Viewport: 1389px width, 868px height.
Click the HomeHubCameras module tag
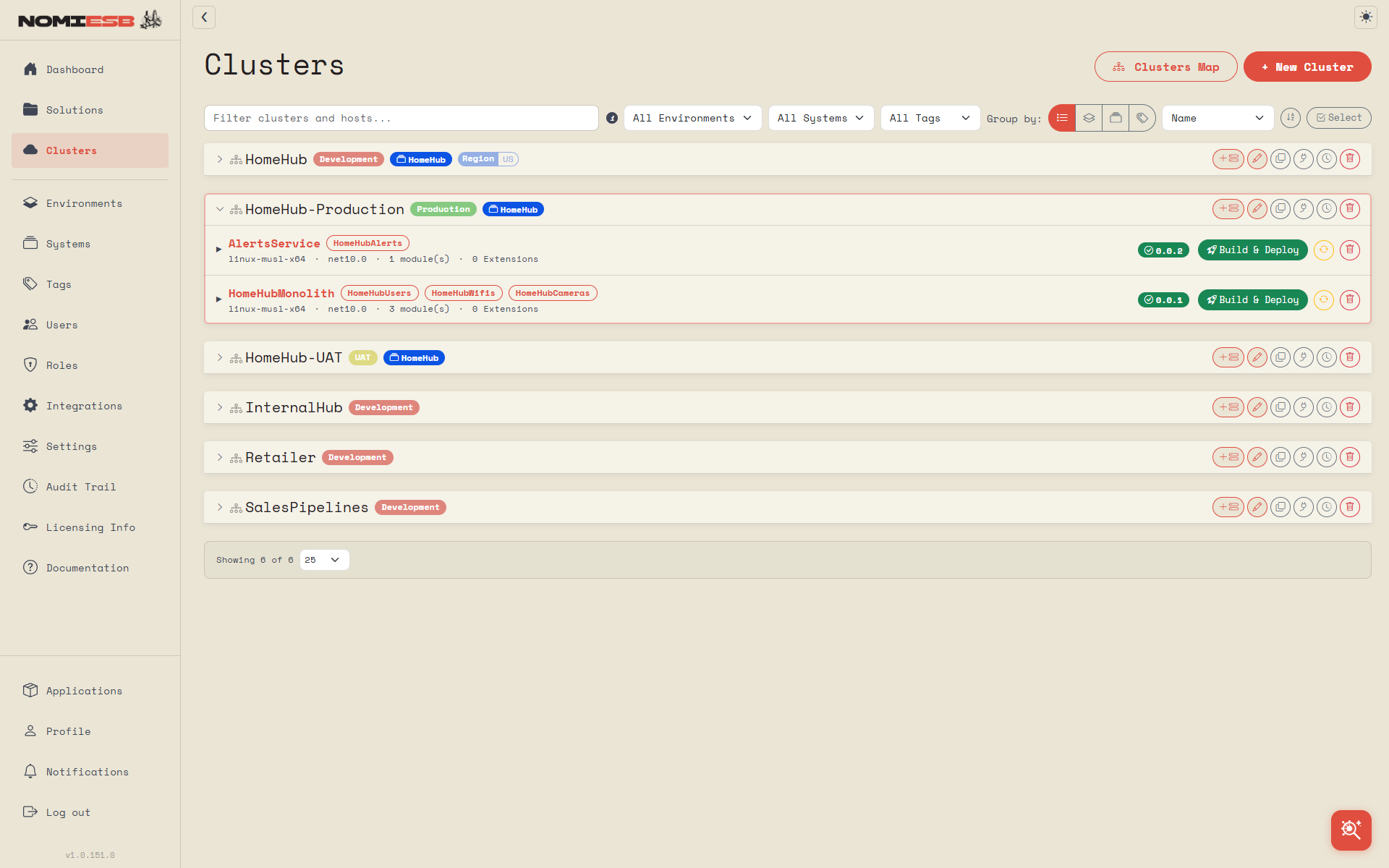click(553, 294)
